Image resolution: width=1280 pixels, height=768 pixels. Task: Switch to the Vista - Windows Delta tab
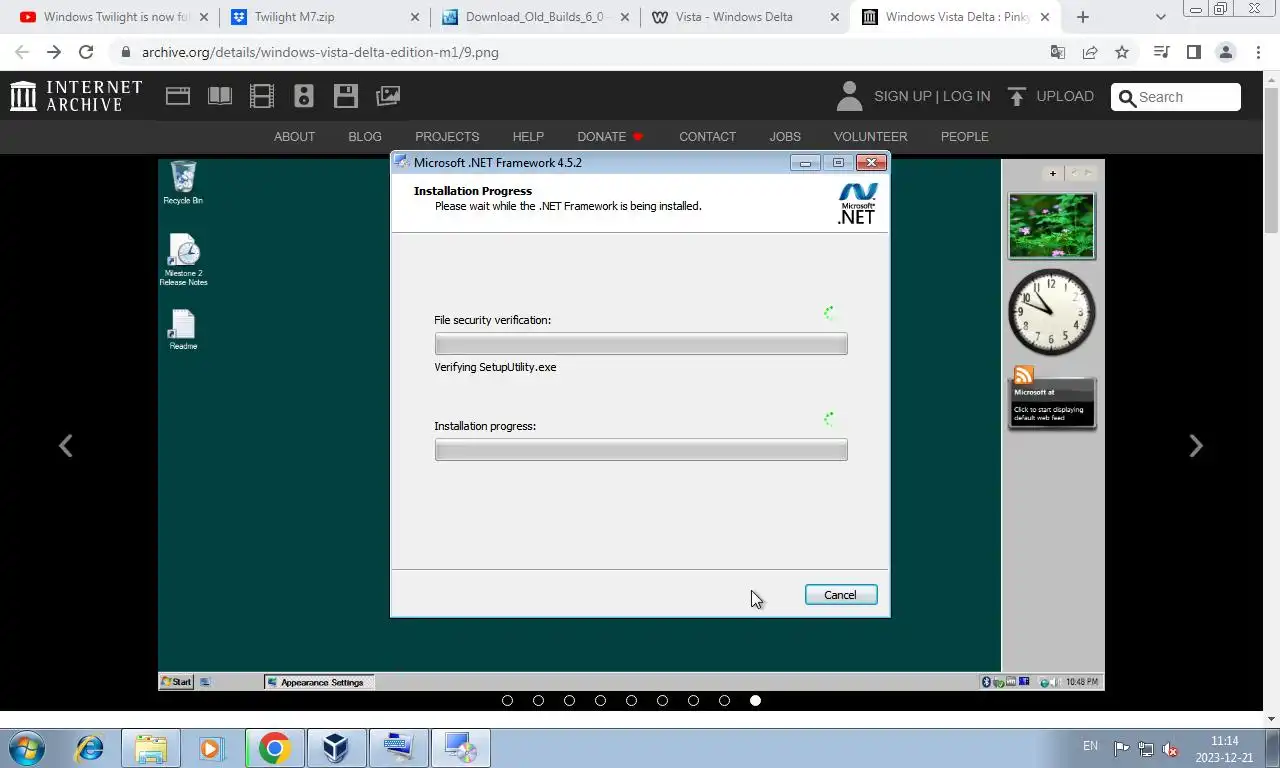pyautogui.click(x=745, y=17)
